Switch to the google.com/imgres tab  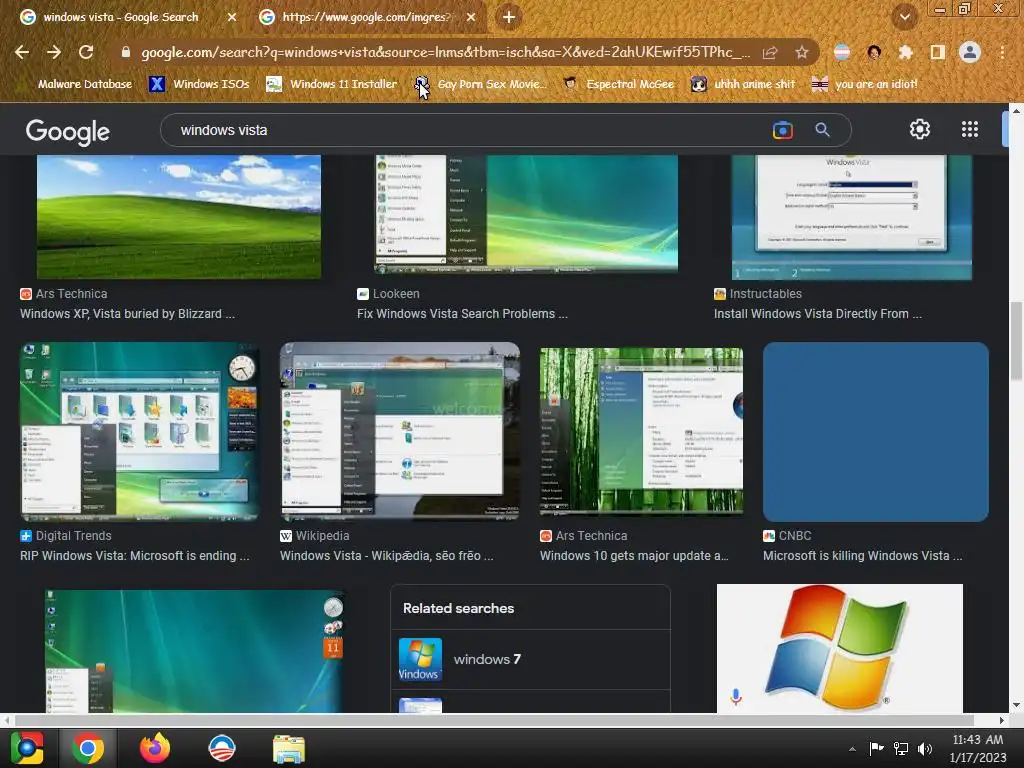click(366, 17)
